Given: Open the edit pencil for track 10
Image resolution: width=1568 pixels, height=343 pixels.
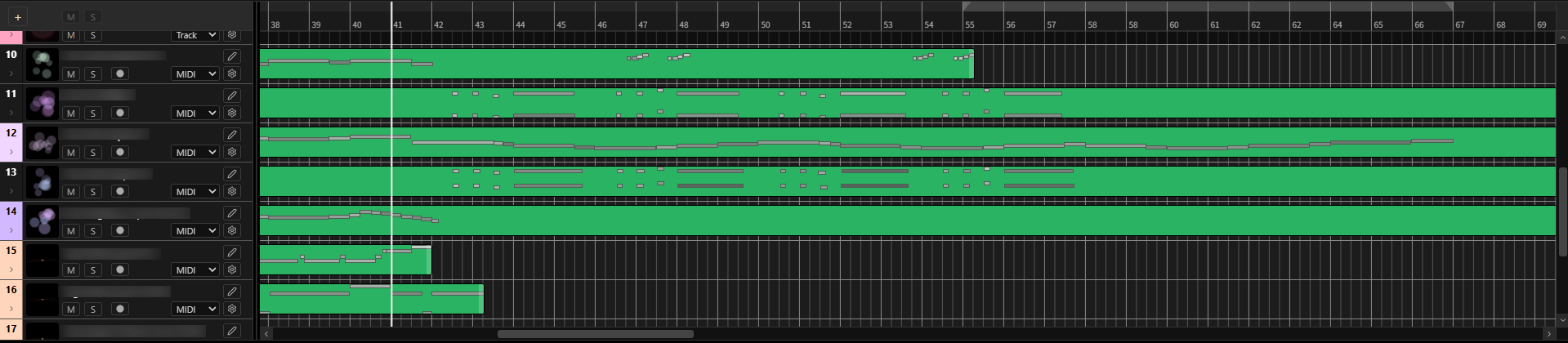Looking at the screenshot, I should [232, 56].
